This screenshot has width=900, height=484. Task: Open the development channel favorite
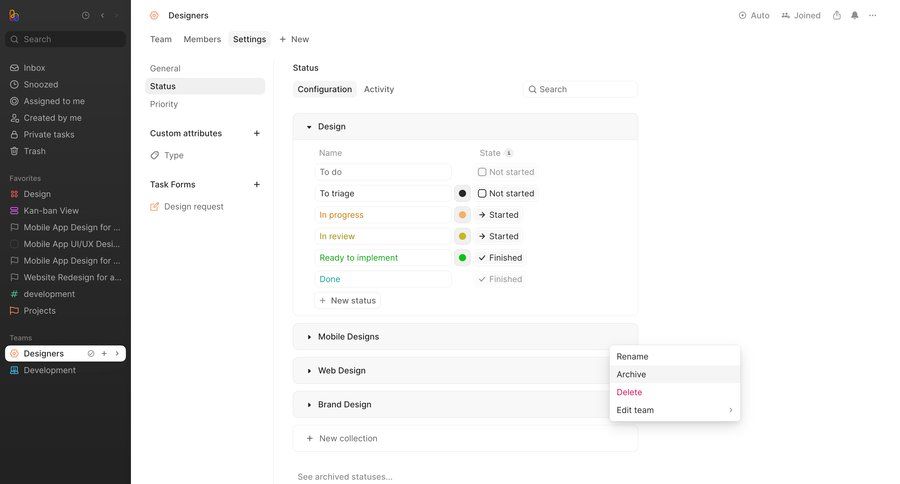[65, 294]
